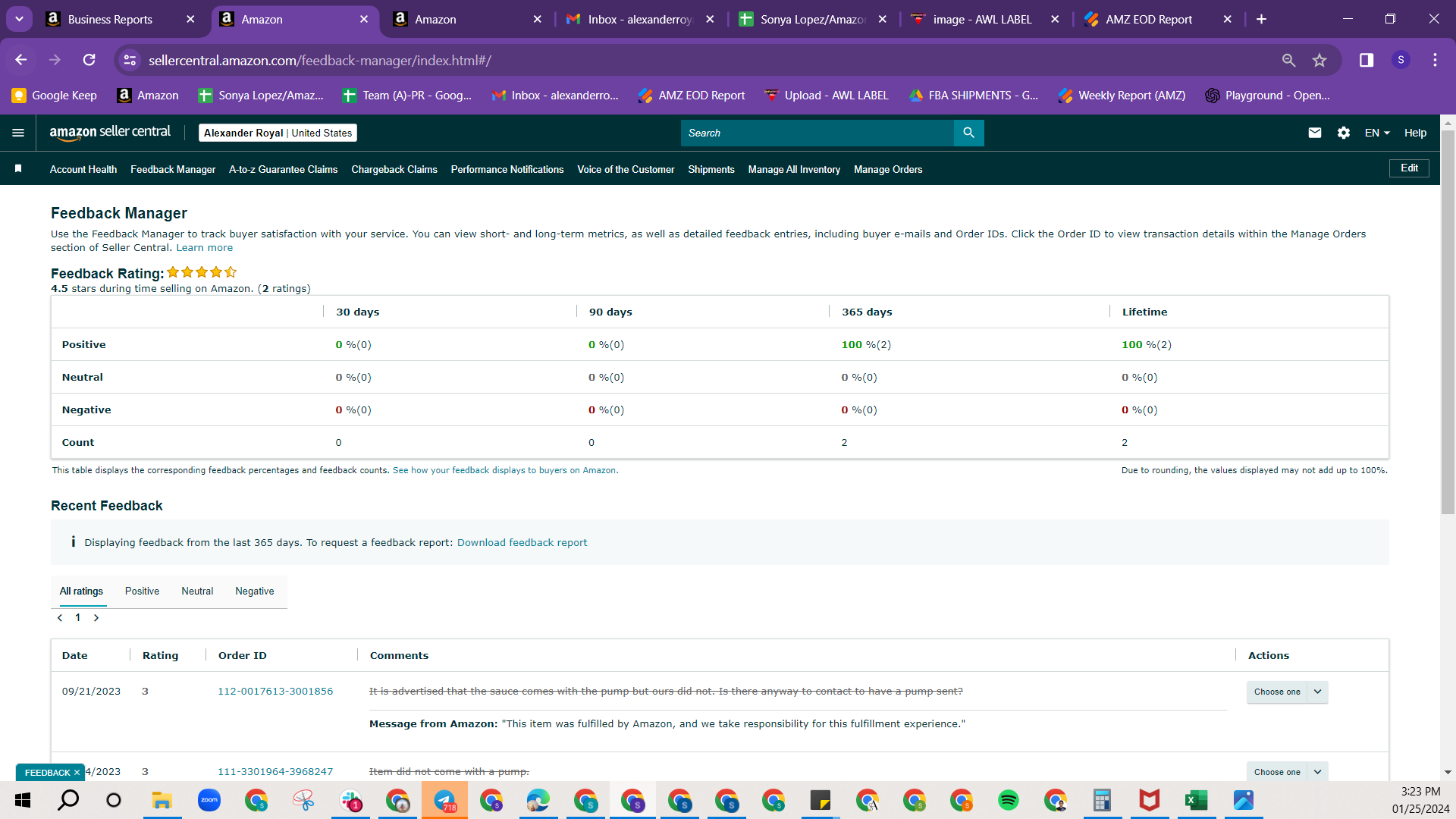The height and width of the screenshot is (819, 1456).
Task: Open Zoom from the taskbar
Action: point(209,800)
